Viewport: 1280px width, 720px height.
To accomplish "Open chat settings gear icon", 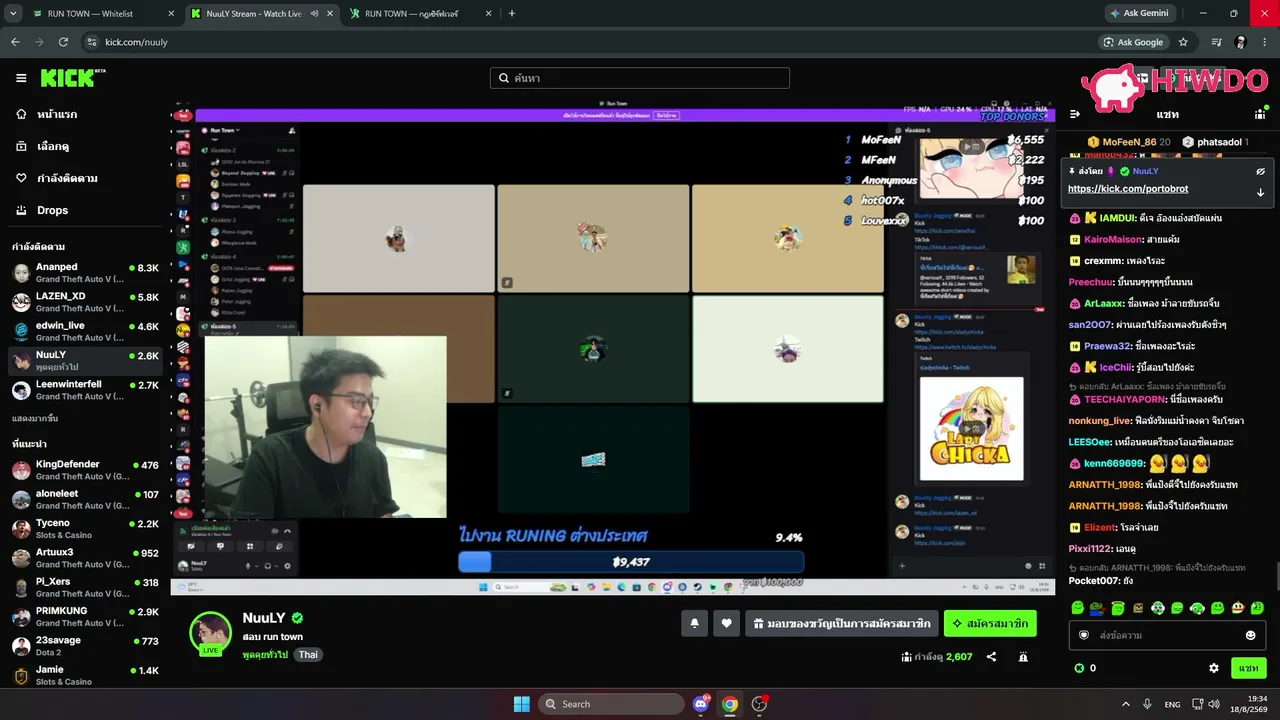I will tap(1214, 668).
